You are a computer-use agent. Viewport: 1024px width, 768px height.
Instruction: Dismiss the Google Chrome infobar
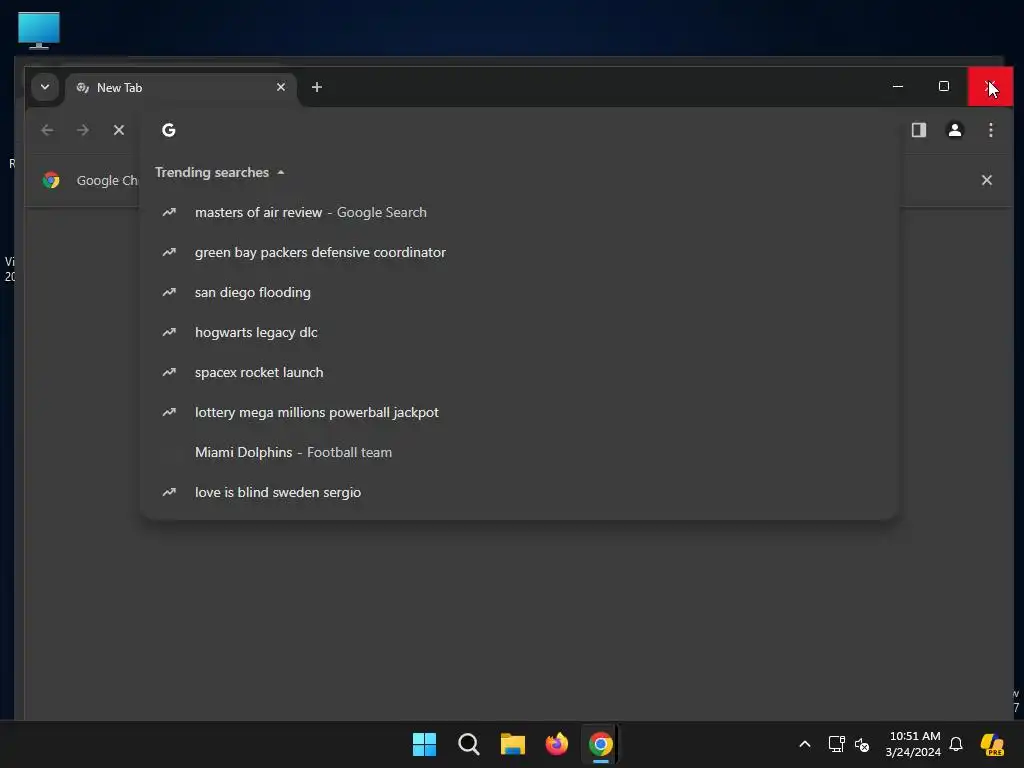coord(987,180)
